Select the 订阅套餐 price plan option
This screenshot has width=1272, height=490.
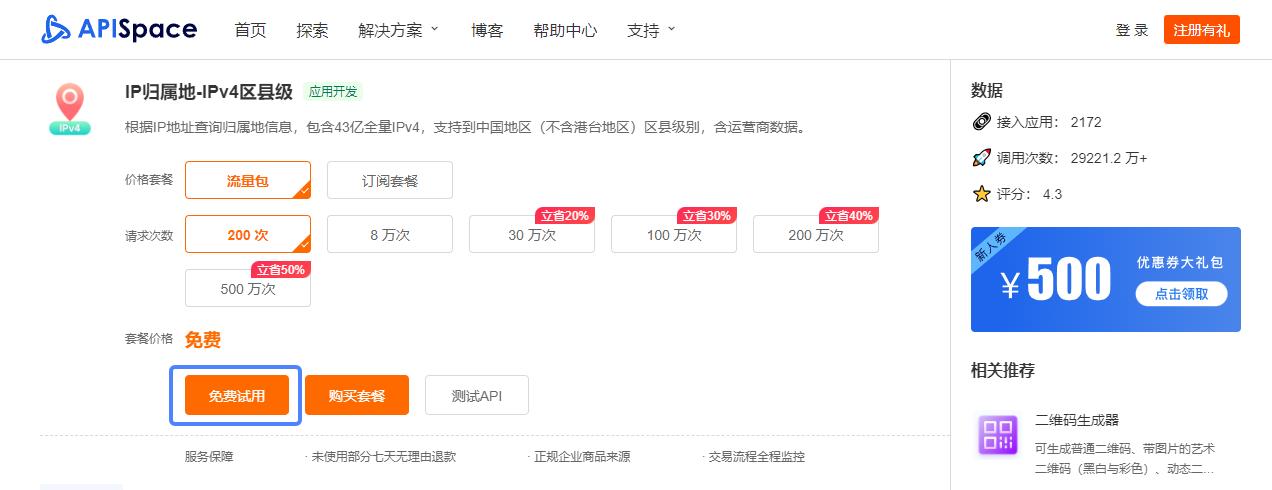pos(390,180)
